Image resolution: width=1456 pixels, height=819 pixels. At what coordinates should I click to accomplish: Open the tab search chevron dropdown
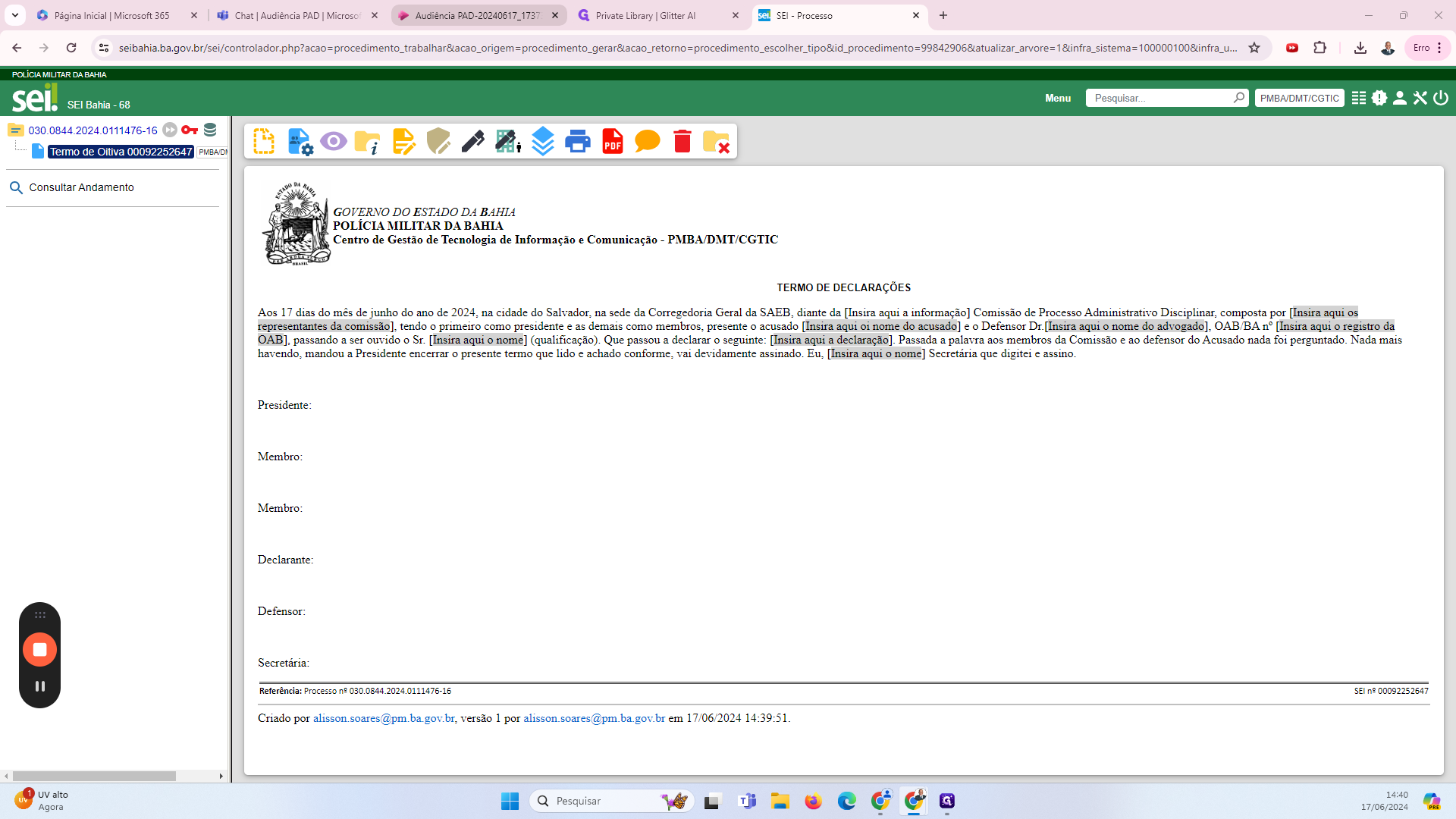click(15, 15)
